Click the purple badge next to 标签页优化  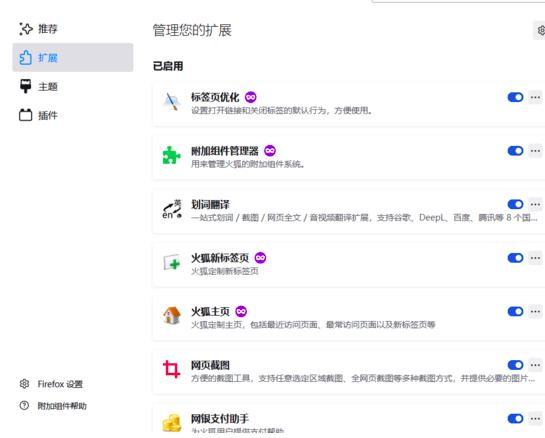pos(251,97)
